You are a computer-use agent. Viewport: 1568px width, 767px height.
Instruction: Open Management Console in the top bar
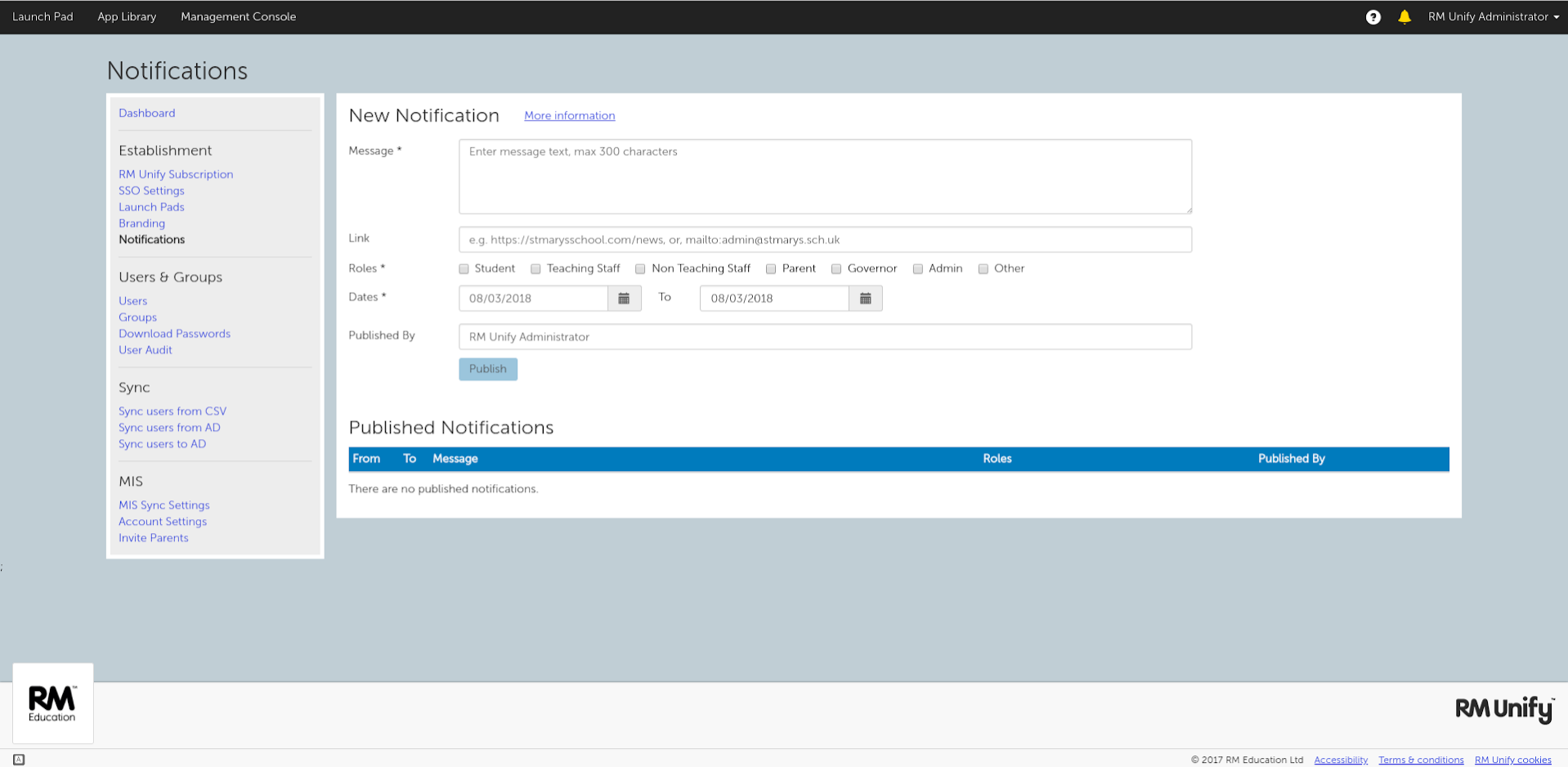pyautogui.click(x=238, y=17)
